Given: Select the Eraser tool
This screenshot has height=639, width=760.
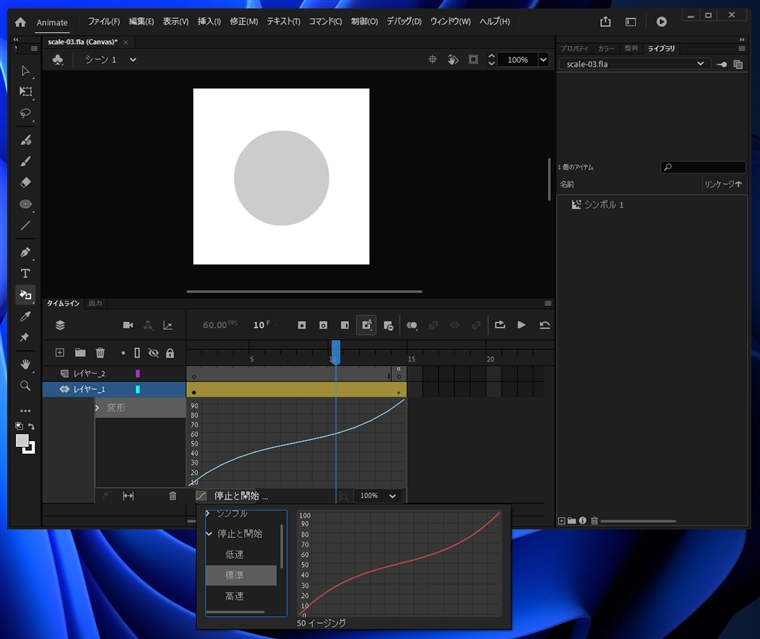Looking at the screenshot, I should (25, 182).
